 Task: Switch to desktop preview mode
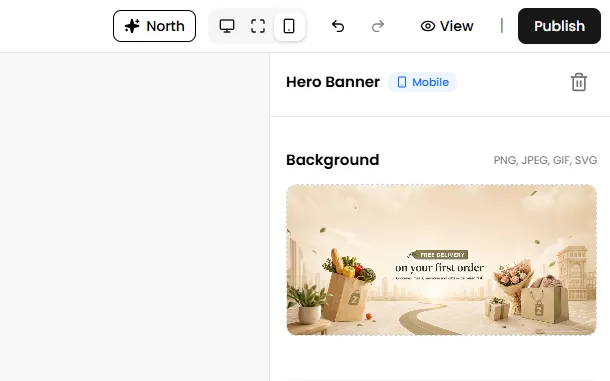click(x=227, y=26)
